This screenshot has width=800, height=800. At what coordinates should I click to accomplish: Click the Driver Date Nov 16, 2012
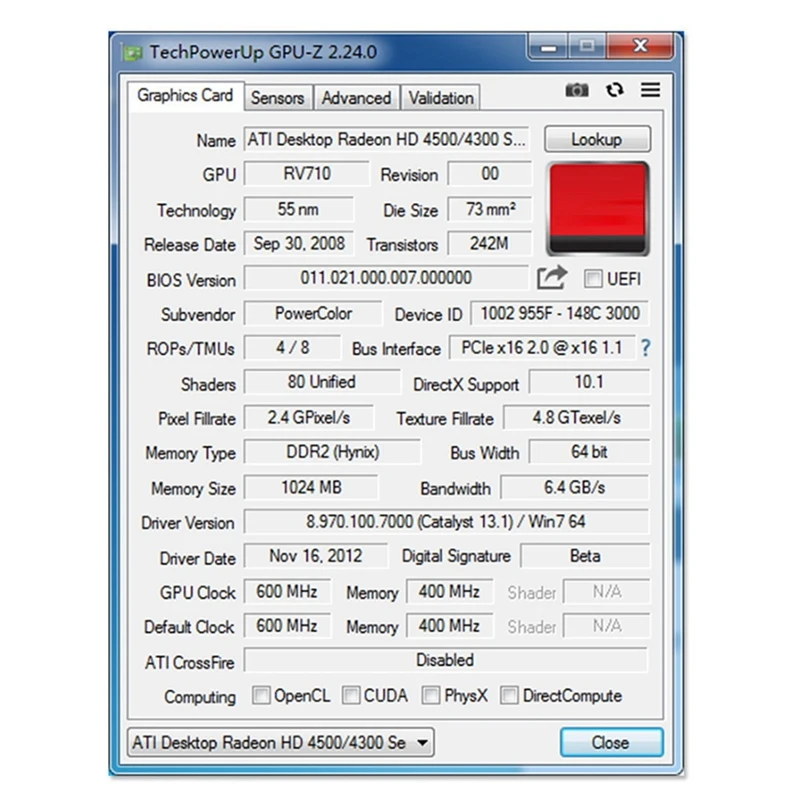(x=315, y=556)
